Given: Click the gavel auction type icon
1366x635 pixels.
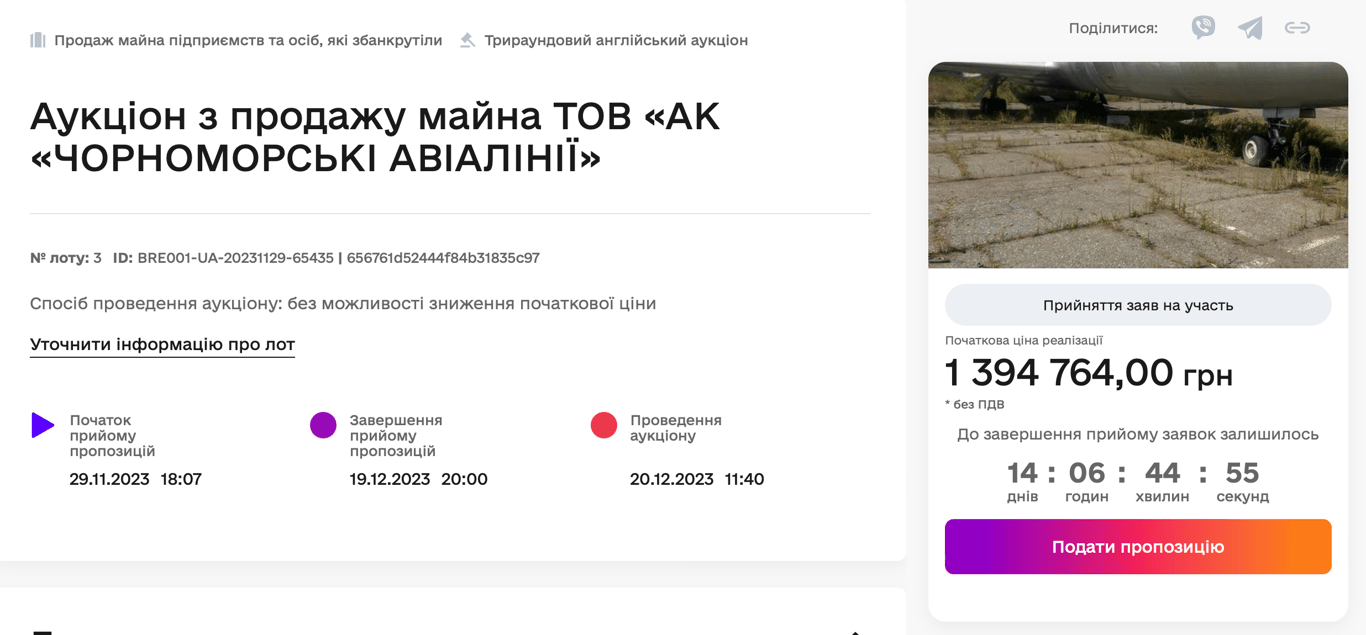Looking at the screenshot, I should (467, 40).
